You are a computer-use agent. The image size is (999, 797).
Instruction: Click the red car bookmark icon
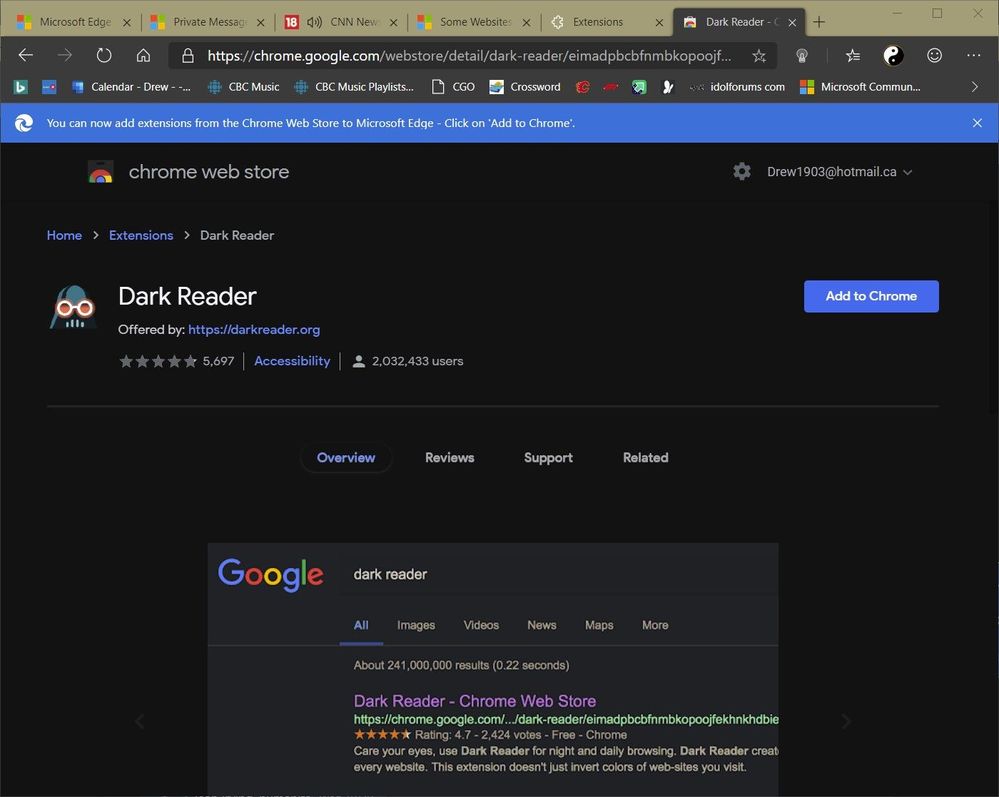point(610,87)
